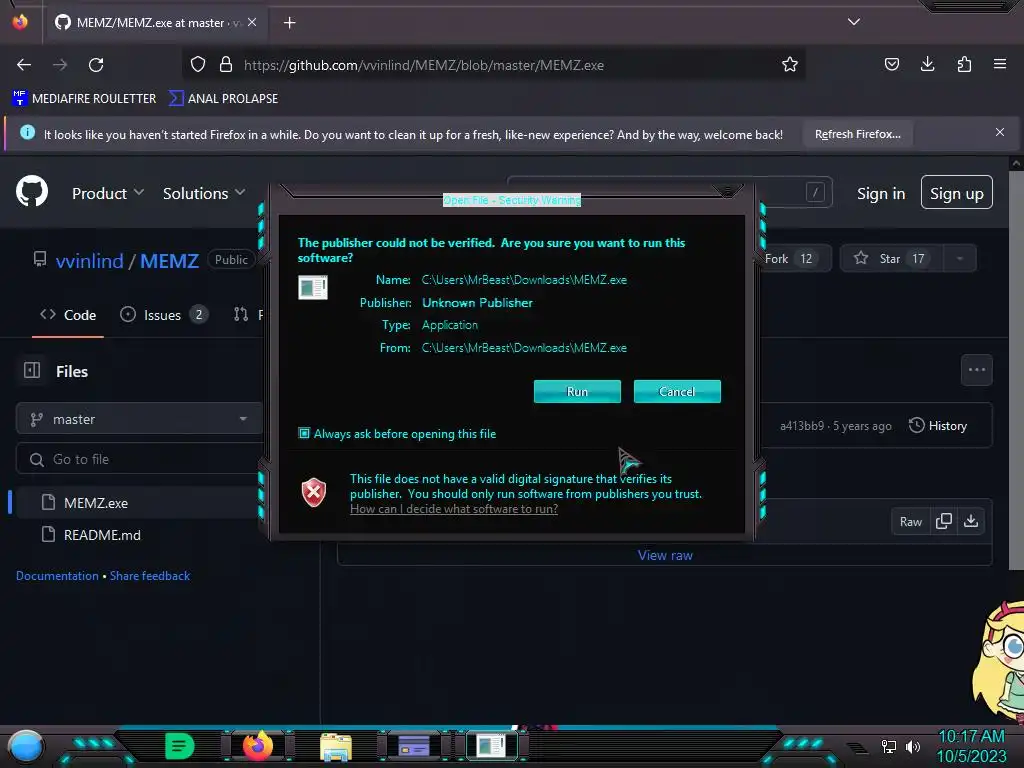The height and width of the screenshot is (768, 1024).
Task: Open commit a413bb9
Action: 802,426
